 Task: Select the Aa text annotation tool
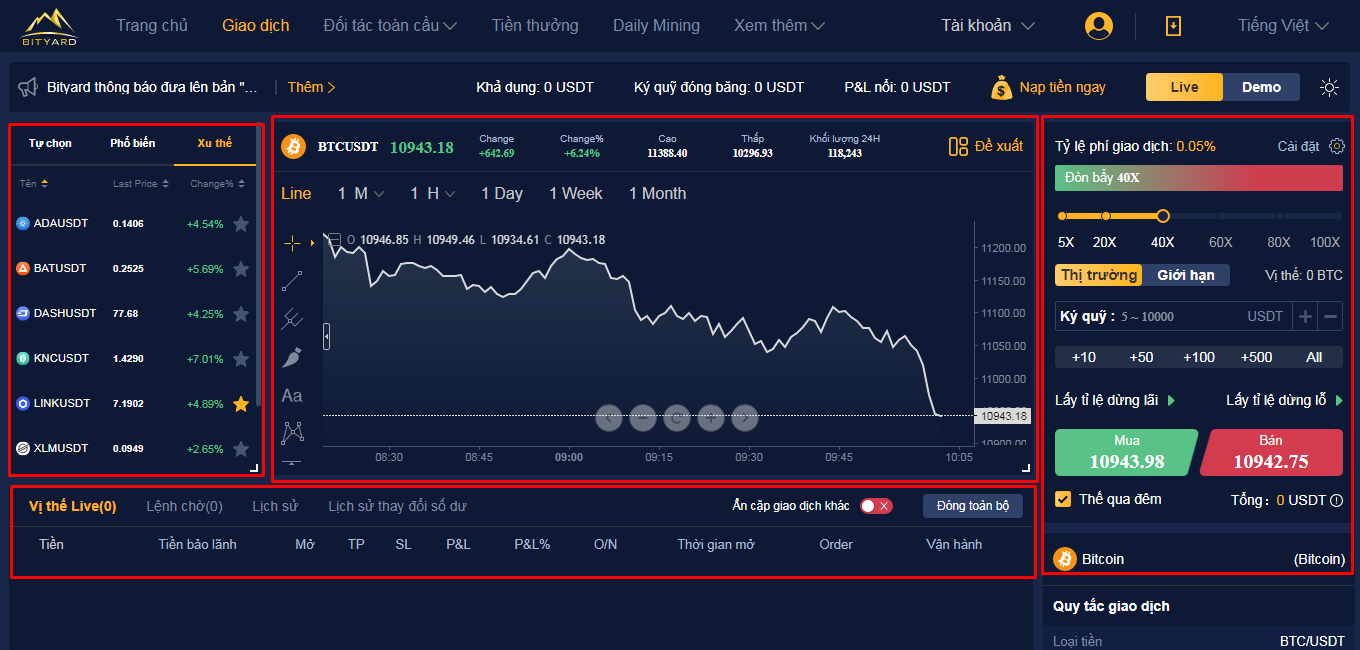292,396
